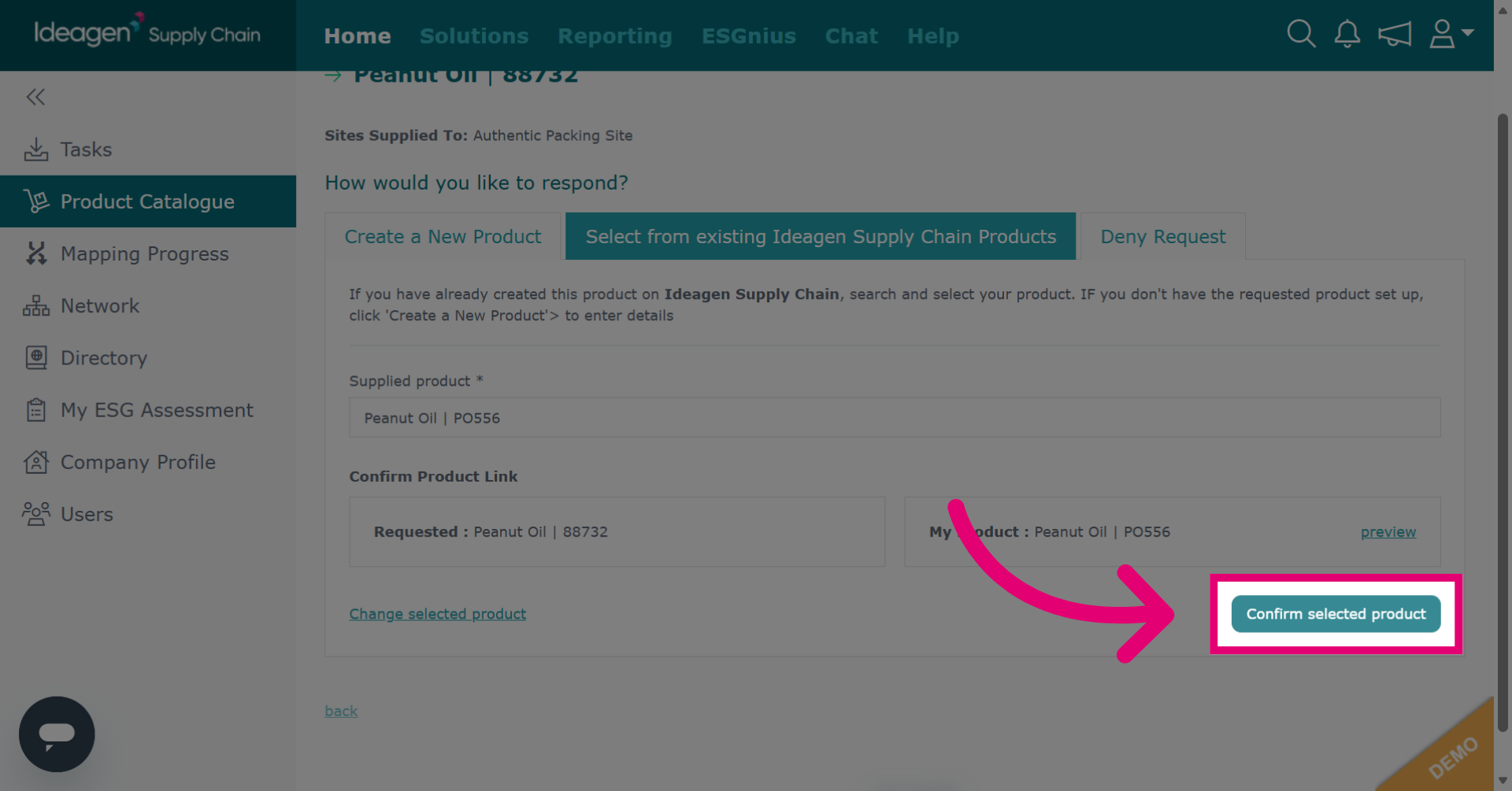Click the Directory book icon
This screenshot has width=1512, height=791.
point(36,357)
